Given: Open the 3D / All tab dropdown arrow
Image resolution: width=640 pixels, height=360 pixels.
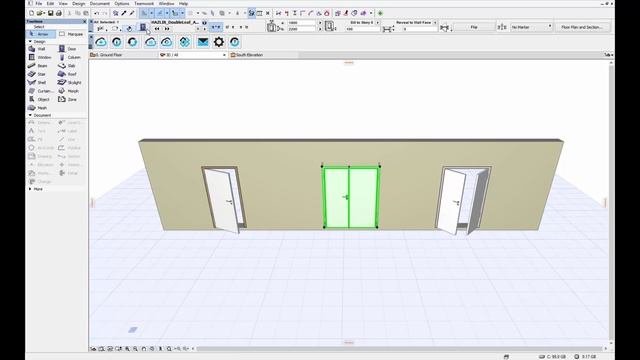Looking at the screenshot, I should click(224, 55).
